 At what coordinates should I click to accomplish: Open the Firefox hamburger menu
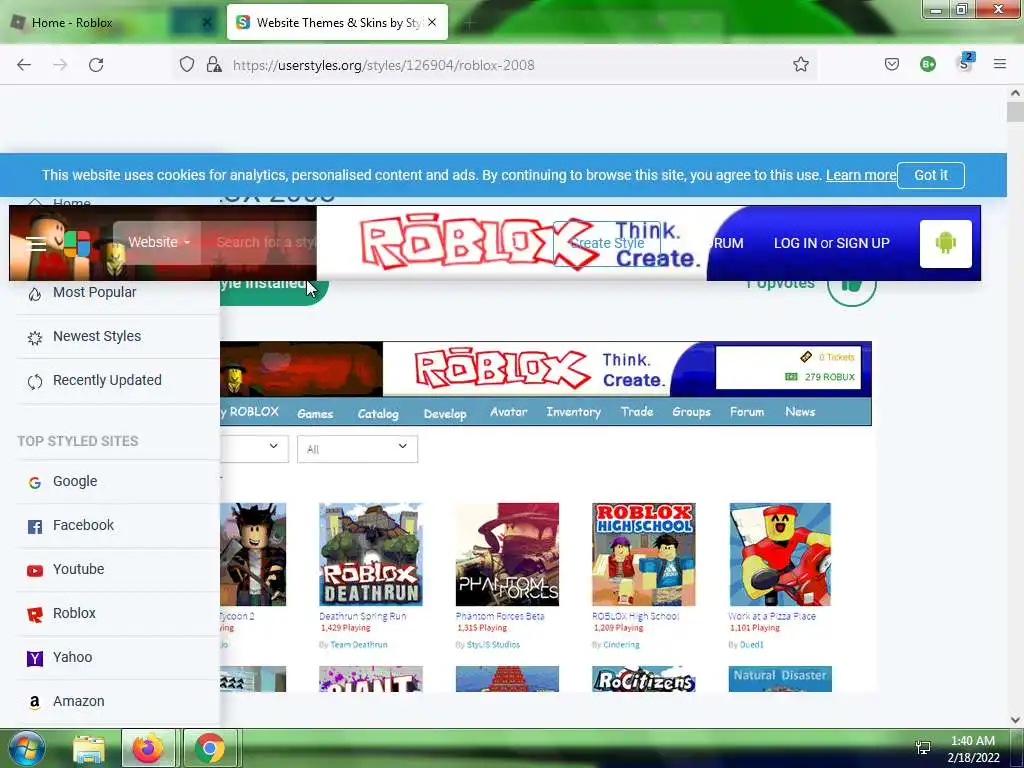[x=999, y=64]
